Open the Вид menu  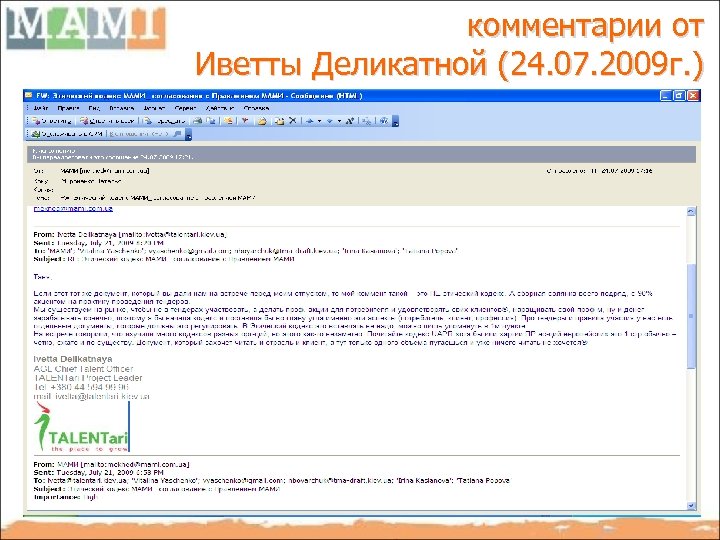[x=94, y=108]
